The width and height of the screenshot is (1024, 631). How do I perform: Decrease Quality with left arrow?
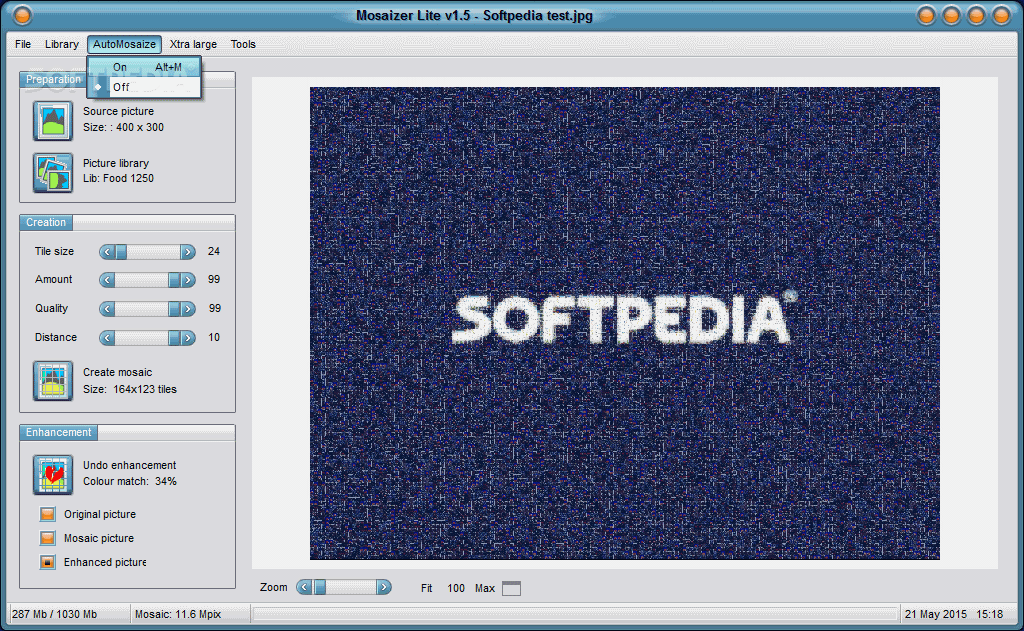point(107,308)
